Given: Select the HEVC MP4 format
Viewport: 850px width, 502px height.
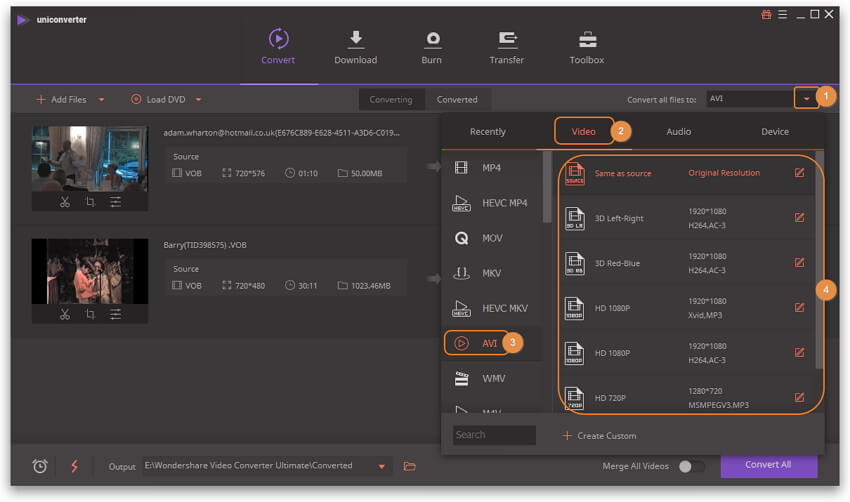Looking at the screenshot, I should tap(492, 203).
